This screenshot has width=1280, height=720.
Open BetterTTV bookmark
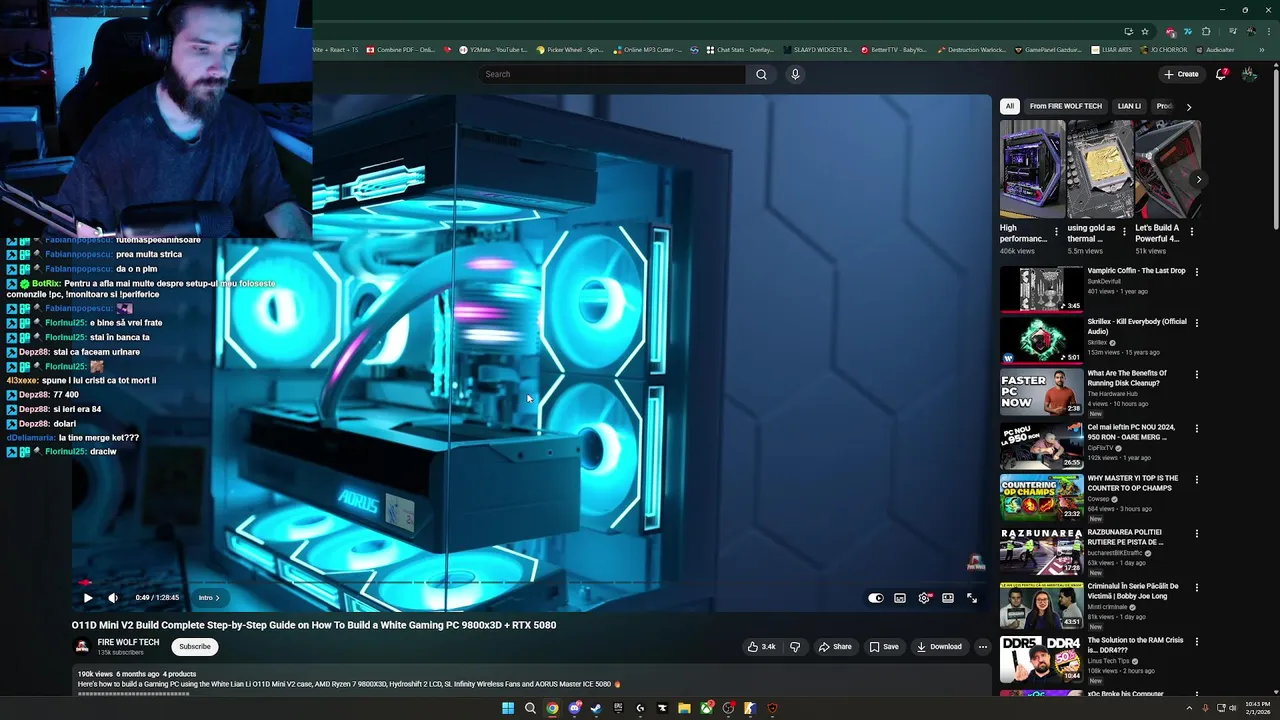pyautogui.click(x=893, y=49)
